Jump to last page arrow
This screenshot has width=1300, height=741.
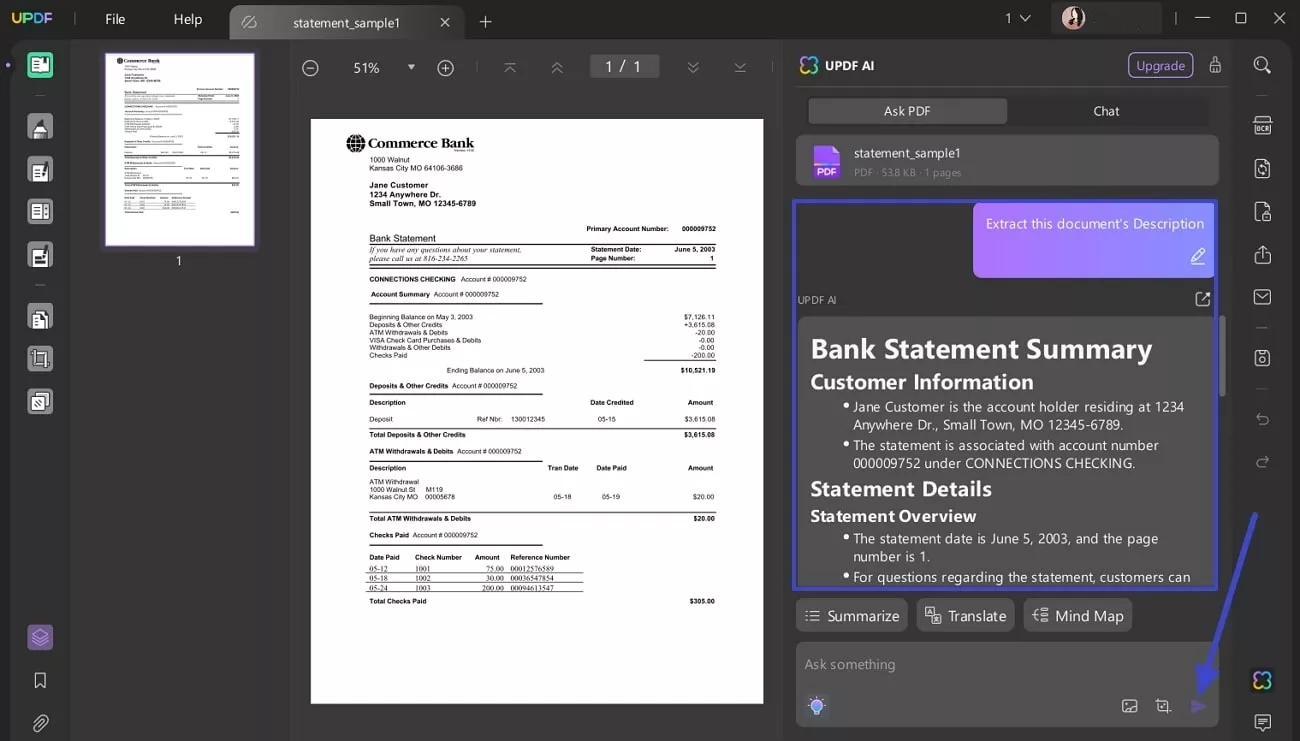pos(740,67)
